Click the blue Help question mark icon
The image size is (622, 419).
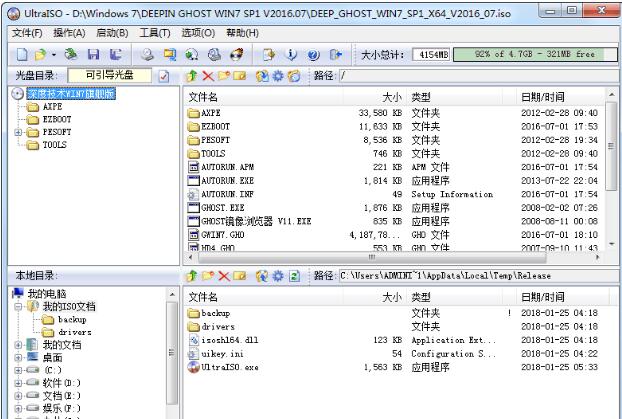coord(313,54)
